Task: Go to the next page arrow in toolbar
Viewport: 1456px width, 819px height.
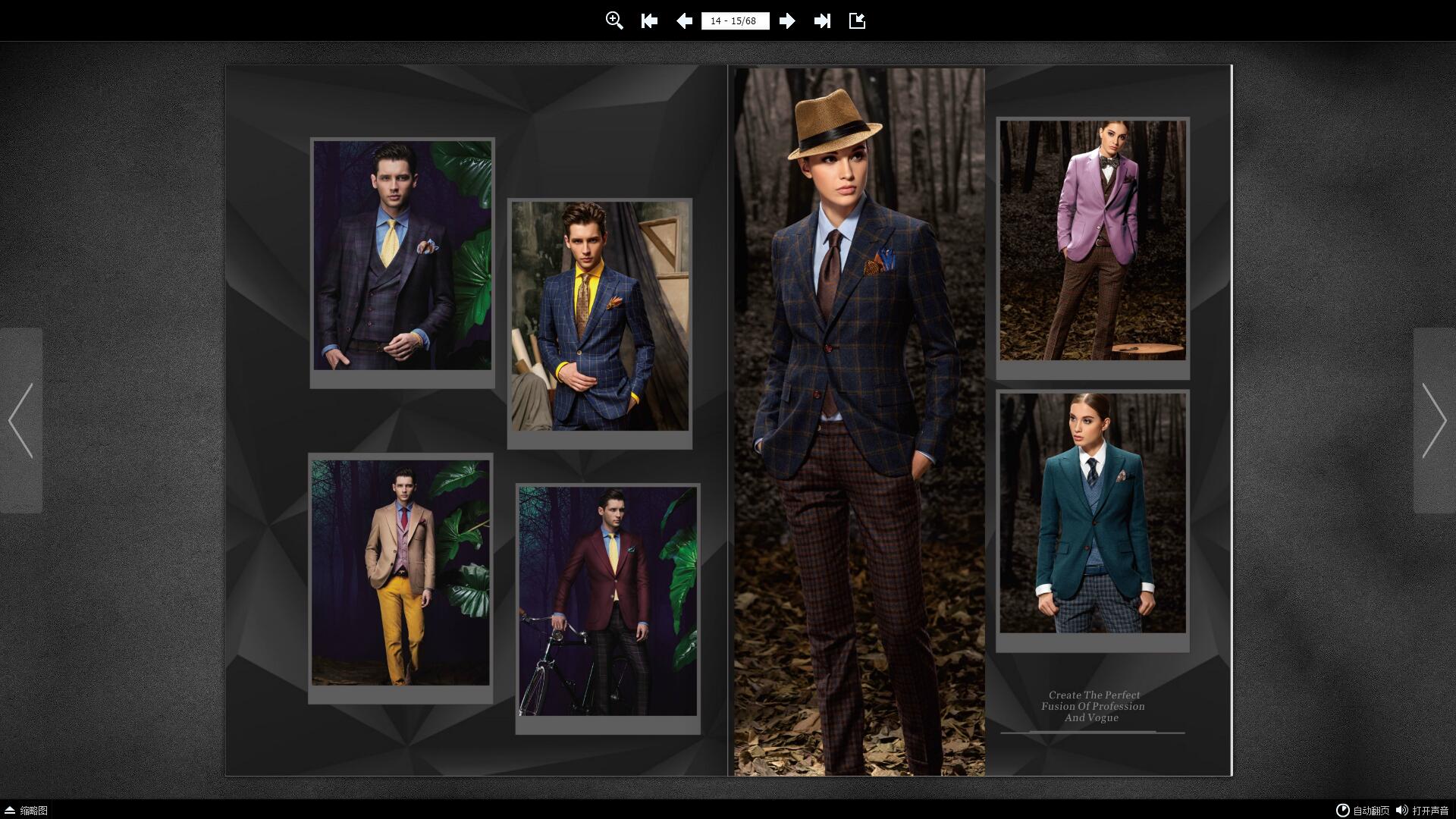Action: 787,20
